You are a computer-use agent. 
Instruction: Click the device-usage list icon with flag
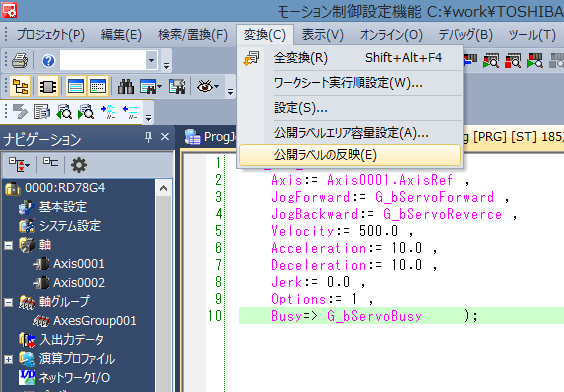click(177, 87)
